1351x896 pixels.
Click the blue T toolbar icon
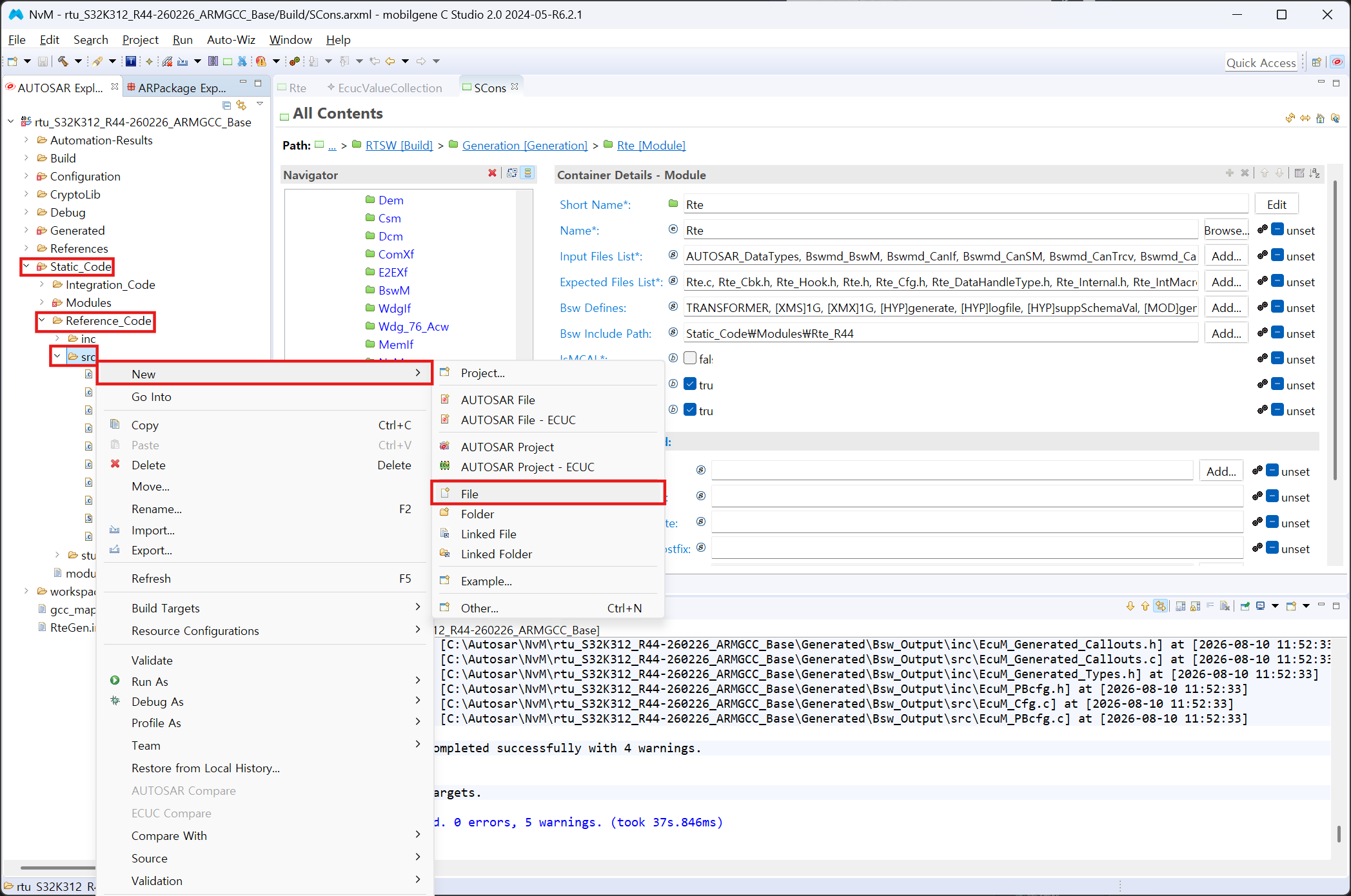tap(131, 61)
